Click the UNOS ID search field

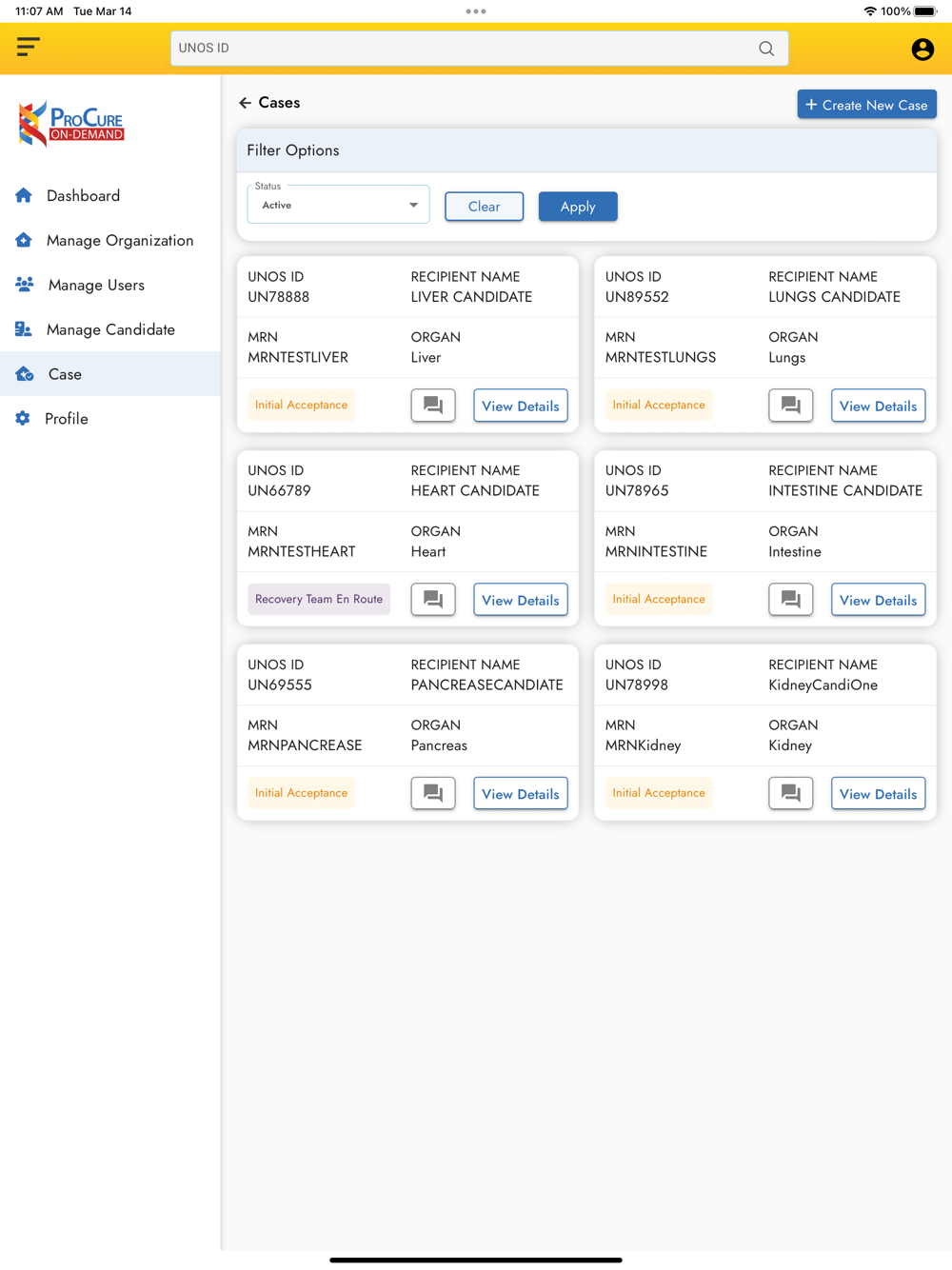479,49
